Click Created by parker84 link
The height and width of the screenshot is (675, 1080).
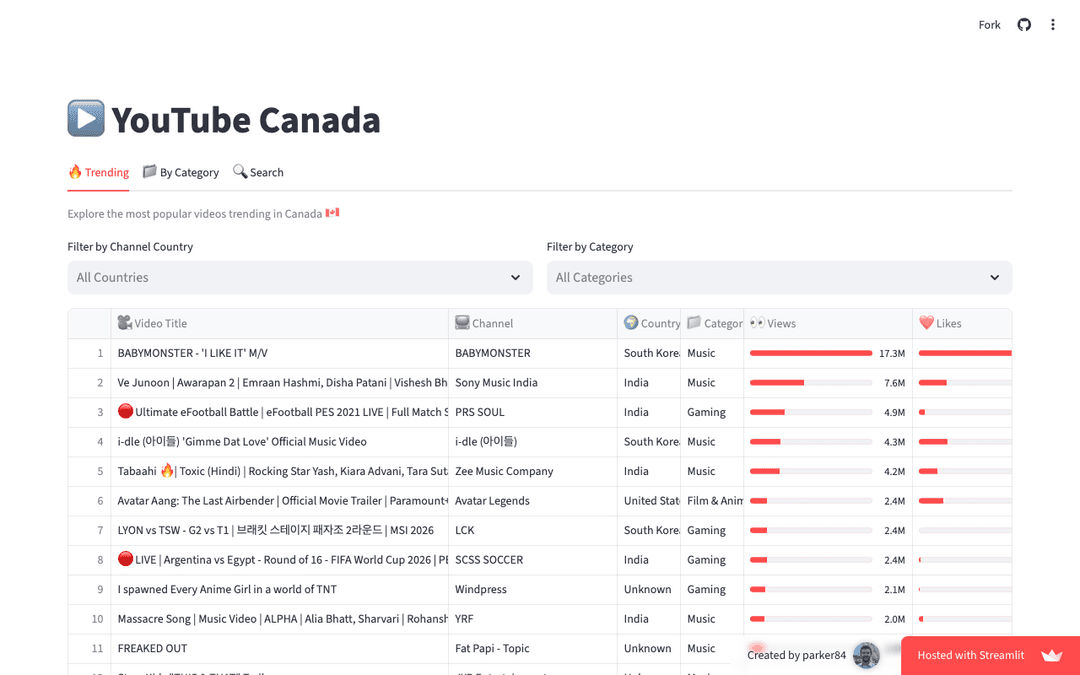(x=796, y=655)
